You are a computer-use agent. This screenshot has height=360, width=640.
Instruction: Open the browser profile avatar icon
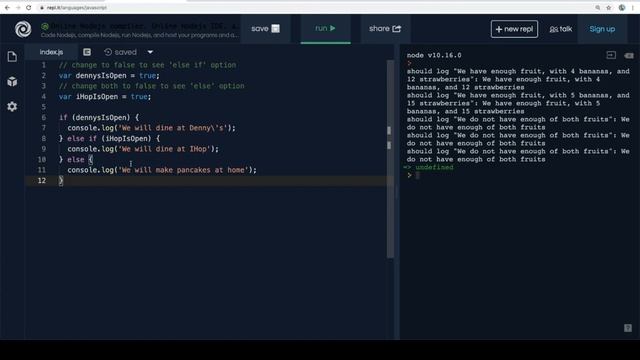[x=622, y=7]
